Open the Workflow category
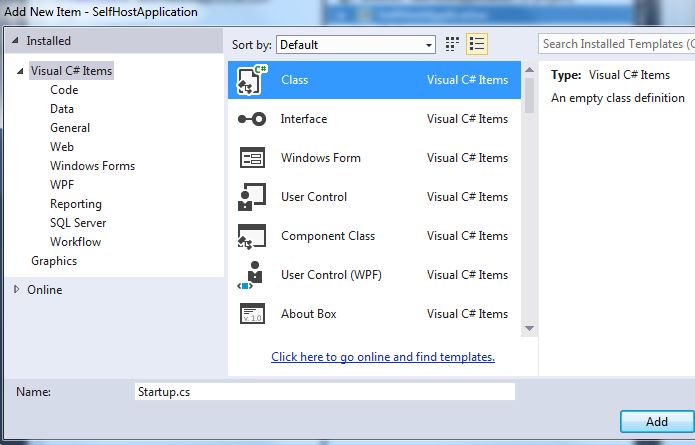Viewport: 695px width, 445px height. [x=76, y=242]
